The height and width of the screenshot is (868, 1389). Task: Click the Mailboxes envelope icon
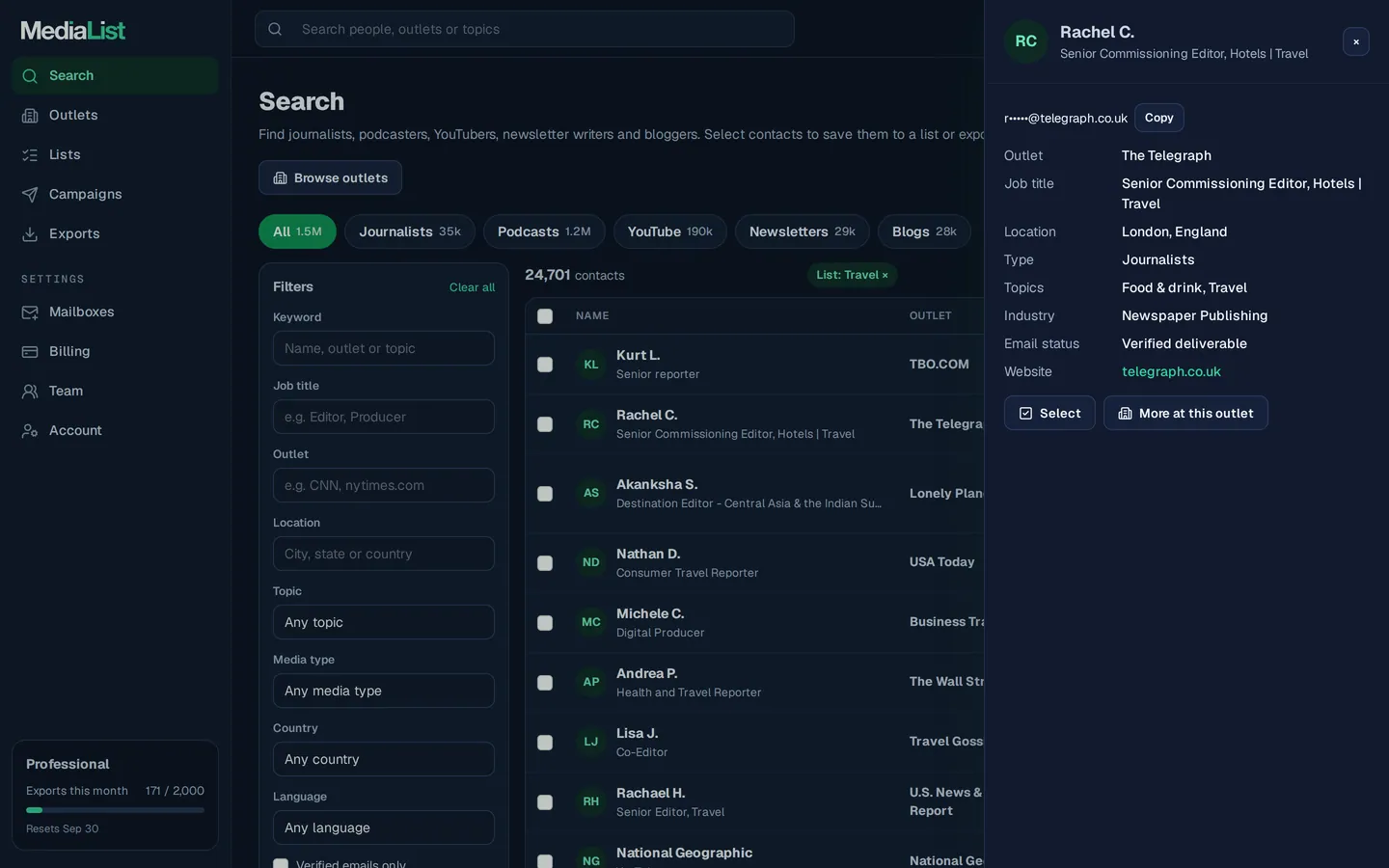tap(30, 312)
